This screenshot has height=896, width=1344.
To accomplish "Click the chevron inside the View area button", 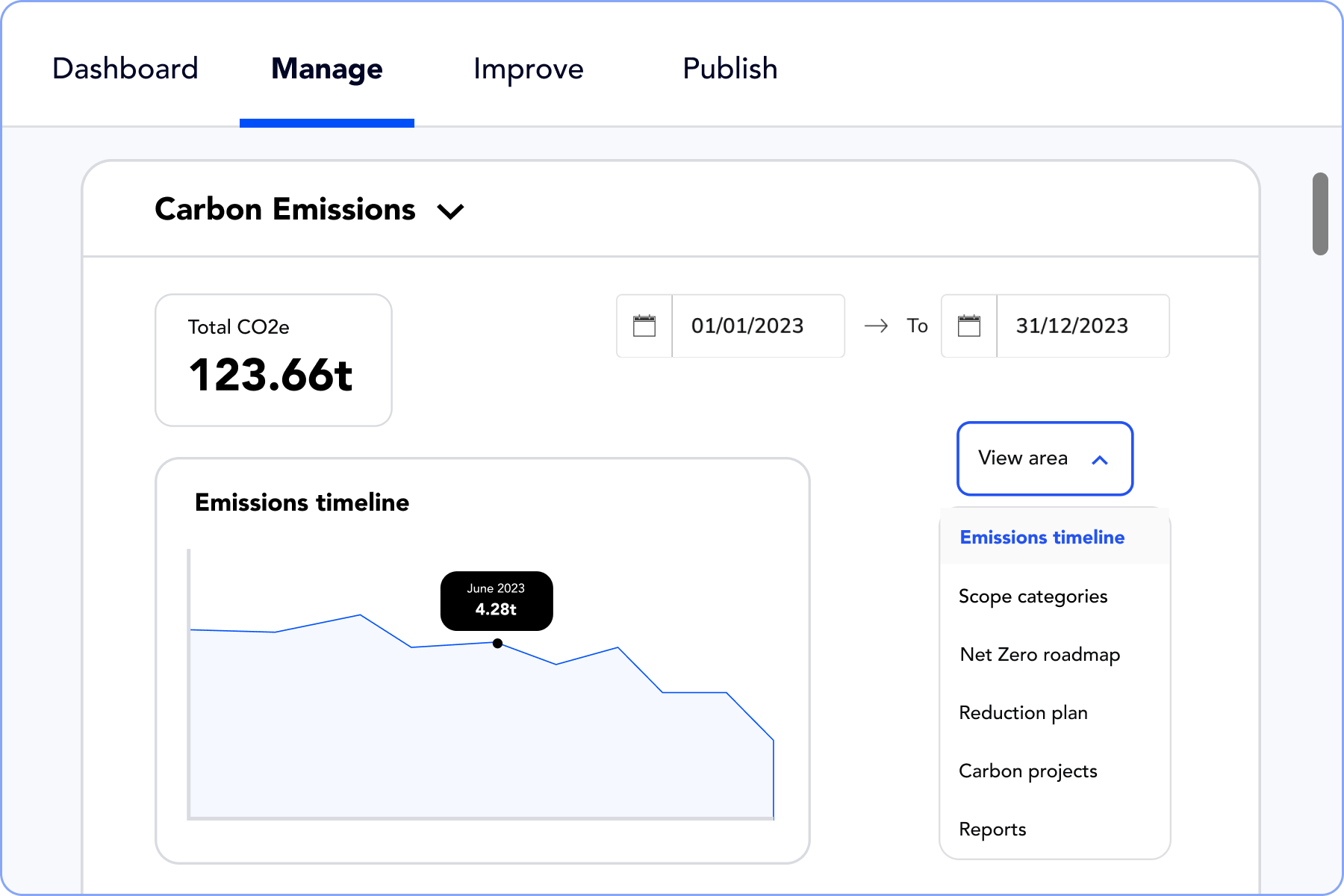I will [1099, 461].
